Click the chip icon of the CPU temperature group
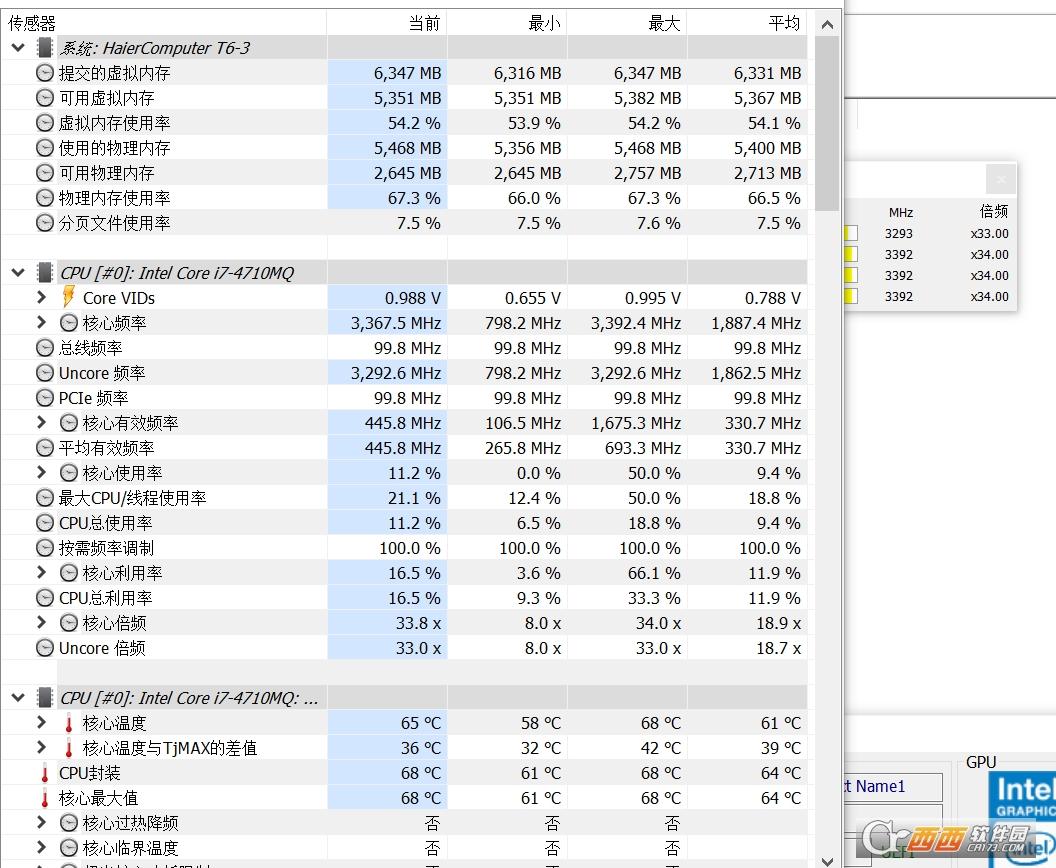The height and width of the screenshot is (868, 1056). pos(45,698)
